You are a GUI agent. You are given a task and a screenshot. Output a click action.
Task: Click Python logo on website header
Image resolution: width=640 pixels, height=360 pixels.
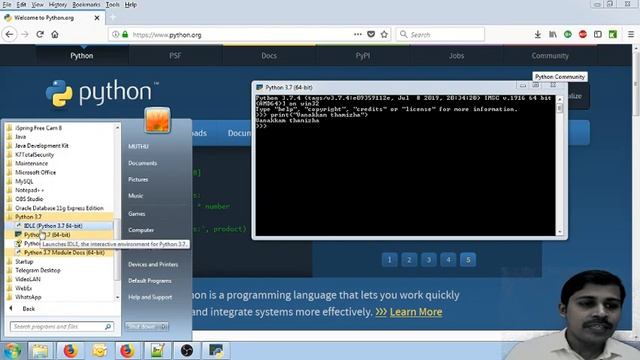[x=102, y=93]
